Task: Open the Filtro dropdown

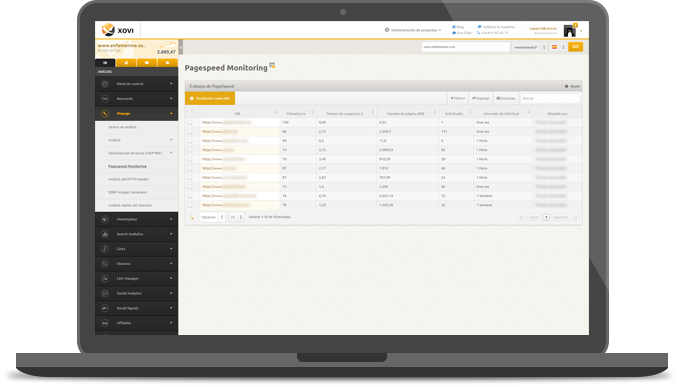Action: [x=457, y=99]
